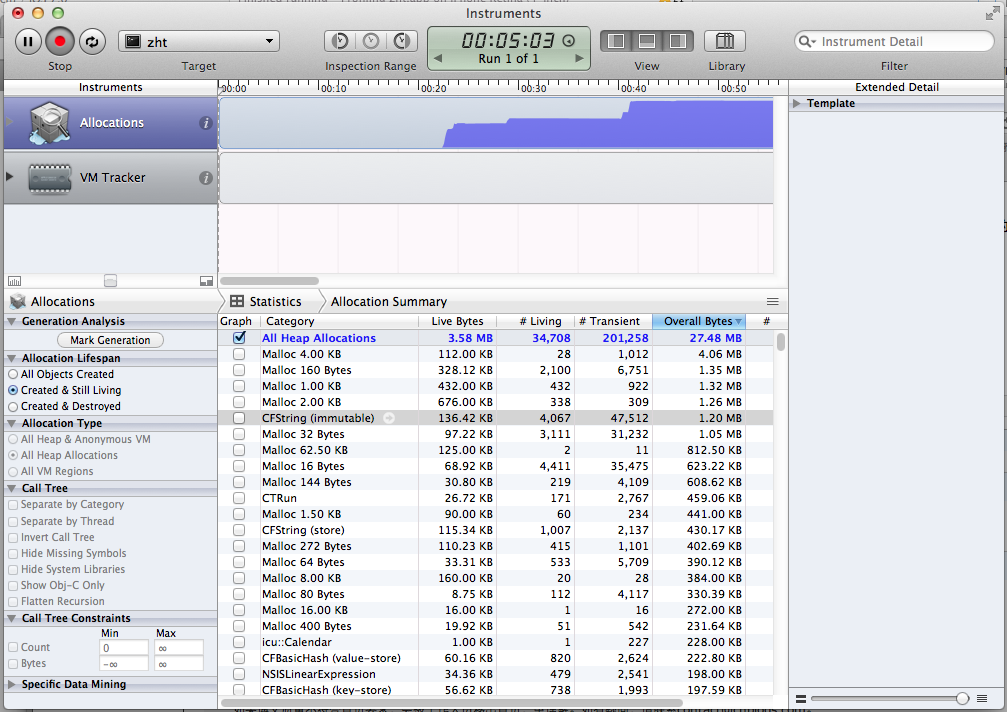This screenshot has height=712, width=1007.
Task: Reverse sort on the Overall Bytes column header
Action: (698, 321)
